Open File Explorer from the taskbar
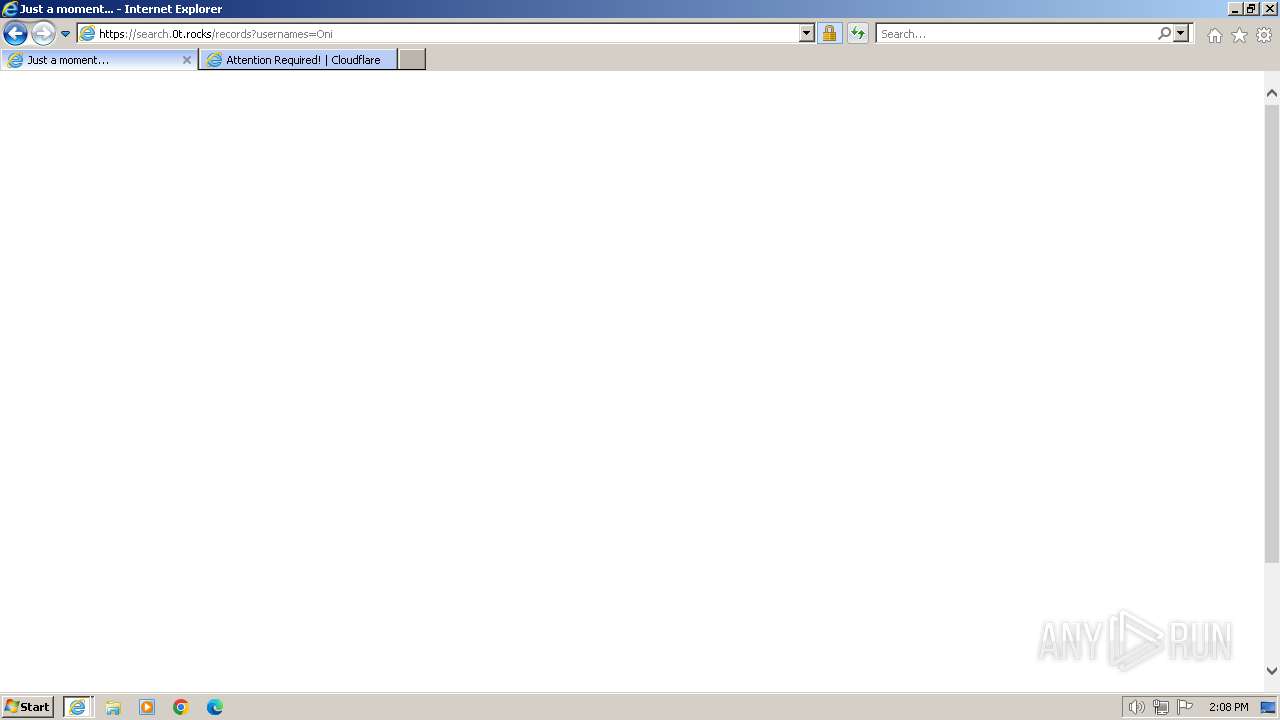 pos(113,707)
